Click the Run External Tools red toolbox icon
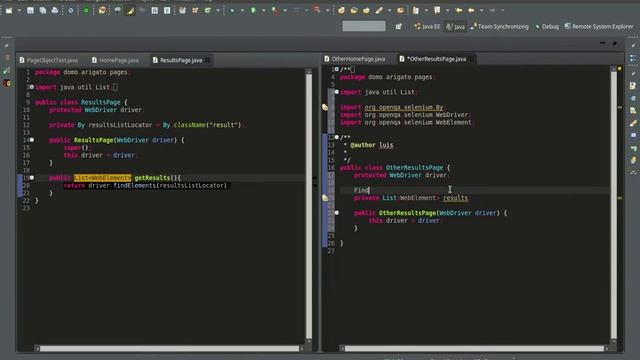The width and height of the screenshot is (640, 360). tap(276, 10)
